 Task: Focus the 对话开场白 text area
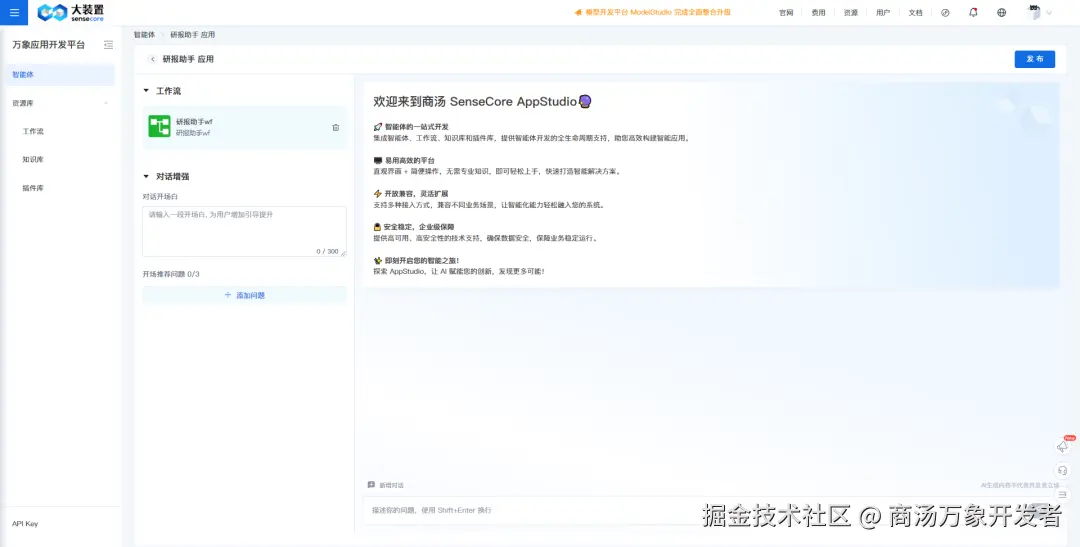[245, 231]
